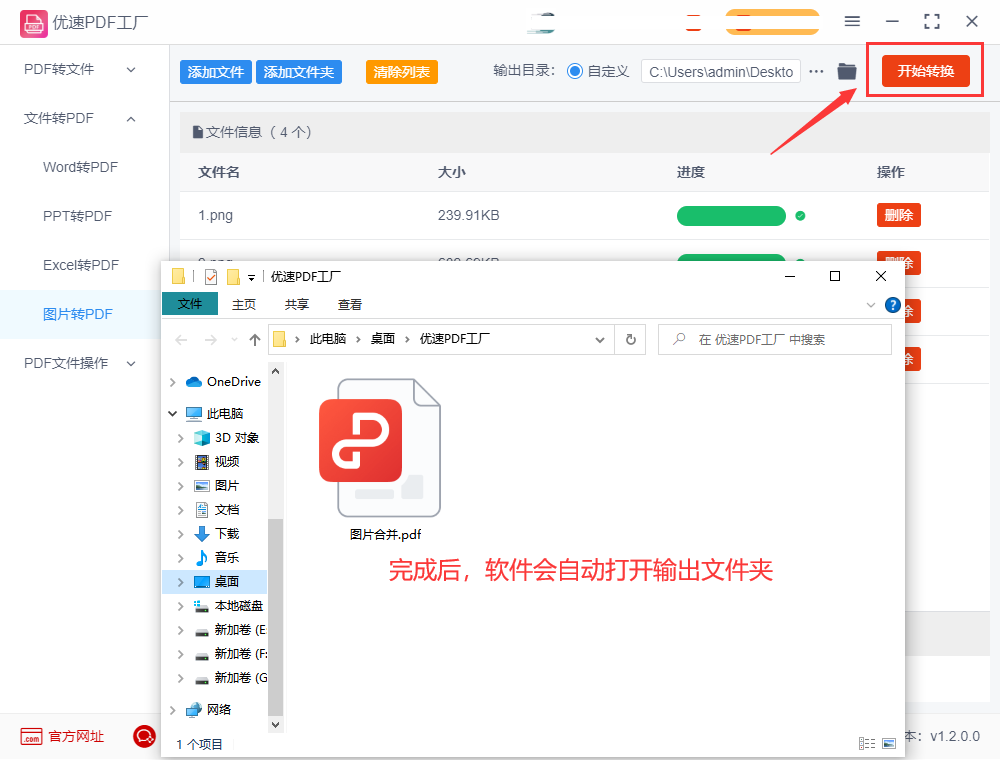The image size is (1000, 760).
Task: Click the Explorer search magnifier icon
Action: click(x=679, y=339)
